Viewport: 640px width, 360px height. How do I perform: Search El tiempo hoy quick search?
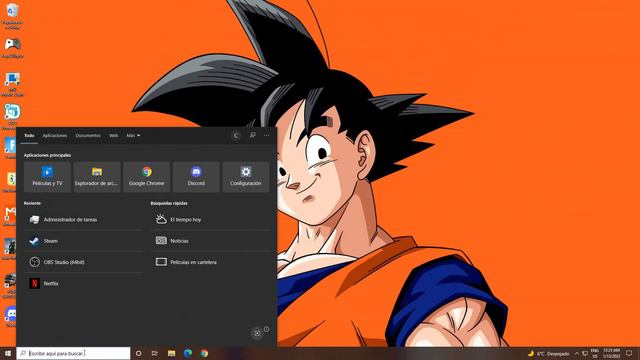pyautogui.click(x=211, y=220)
